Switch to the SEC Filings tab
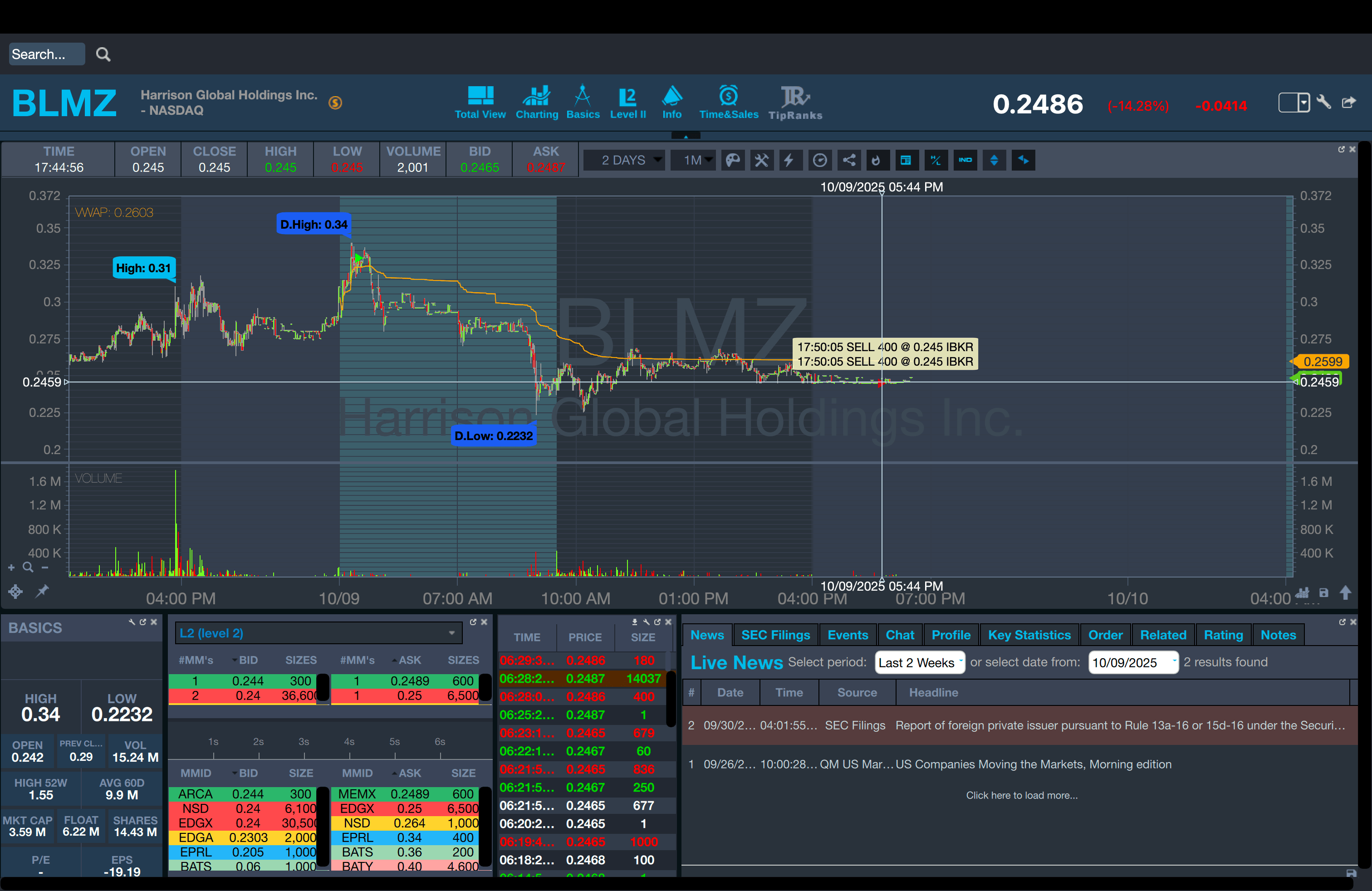This screenshot has width=1372, height=891. [x=775, y=635]
